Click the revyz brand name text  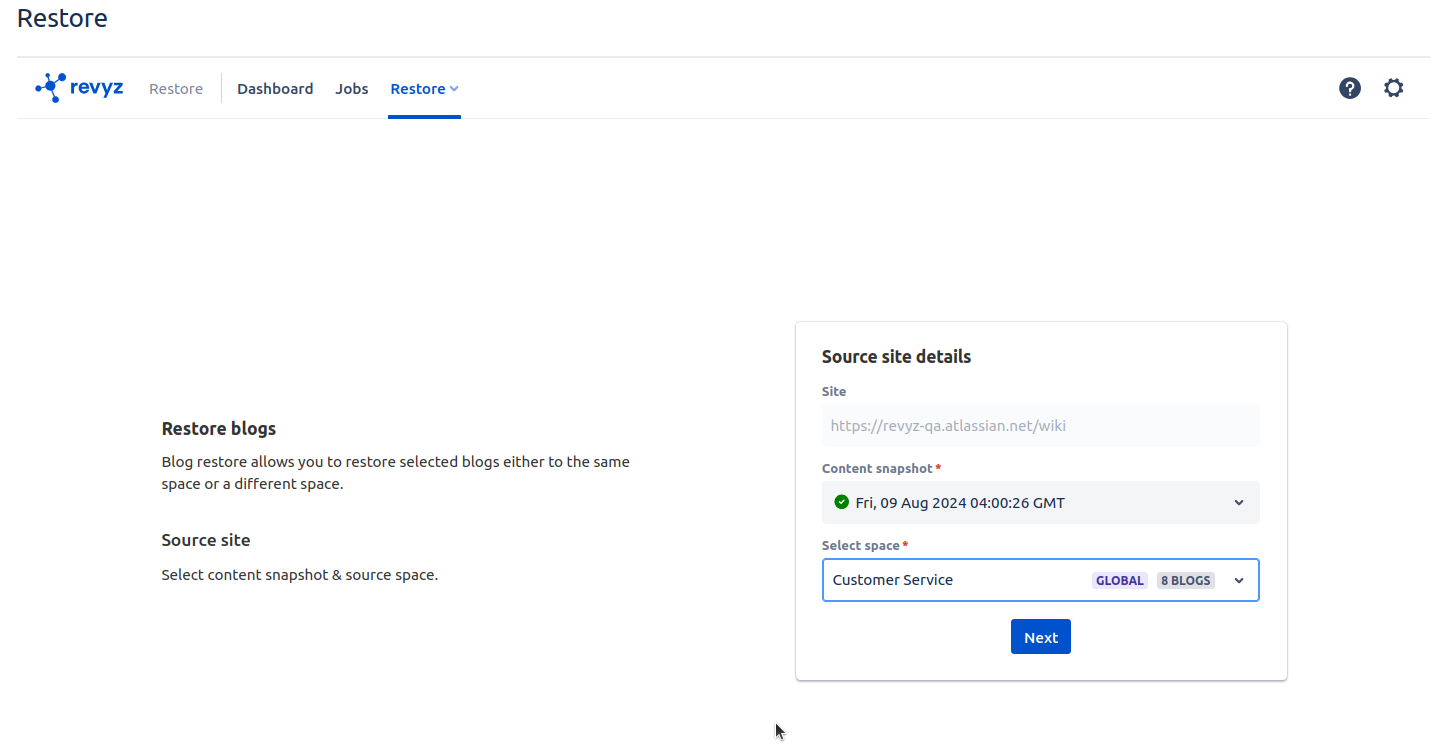coord(97,88)
